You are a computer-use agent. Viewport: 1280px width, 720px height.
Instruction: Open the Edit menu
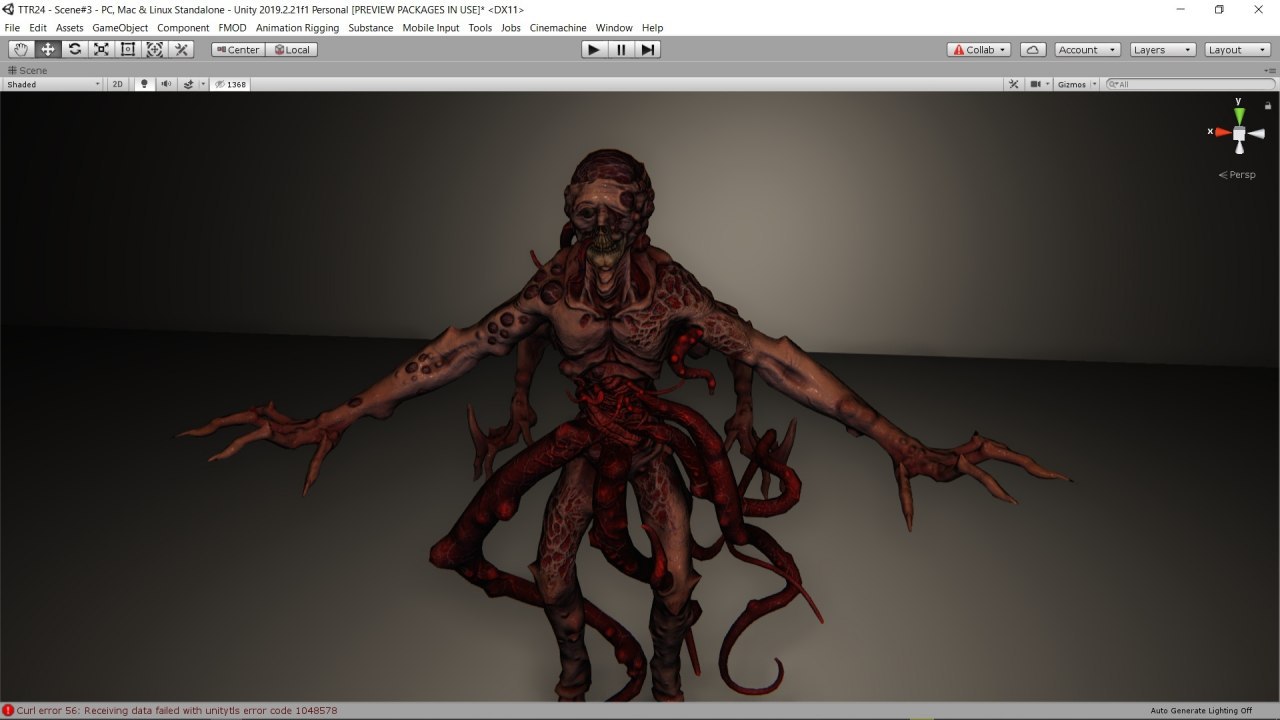click(38, 28)
